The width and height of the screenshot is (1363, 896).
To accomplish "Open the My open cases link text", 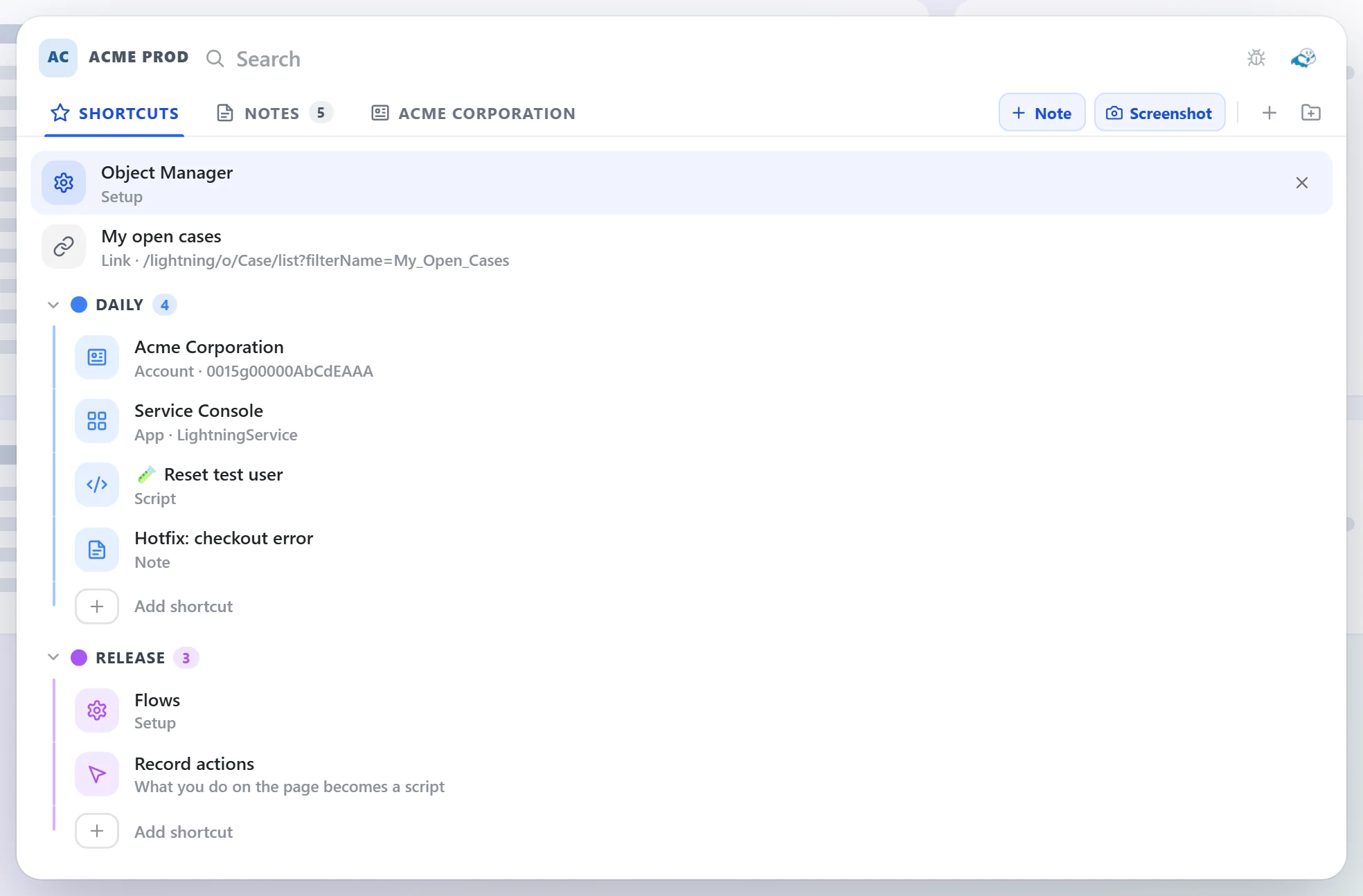I will (161, 236).
